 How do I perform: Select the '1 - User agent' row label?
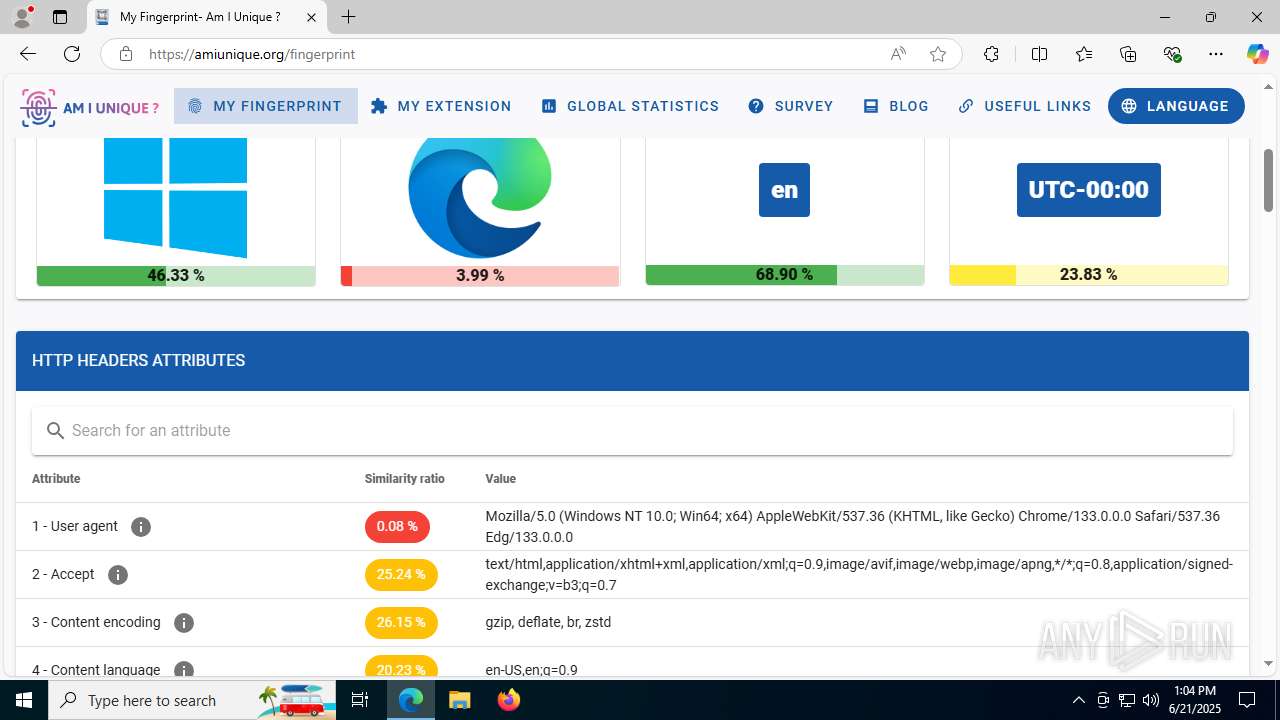(x=75, y=526)
